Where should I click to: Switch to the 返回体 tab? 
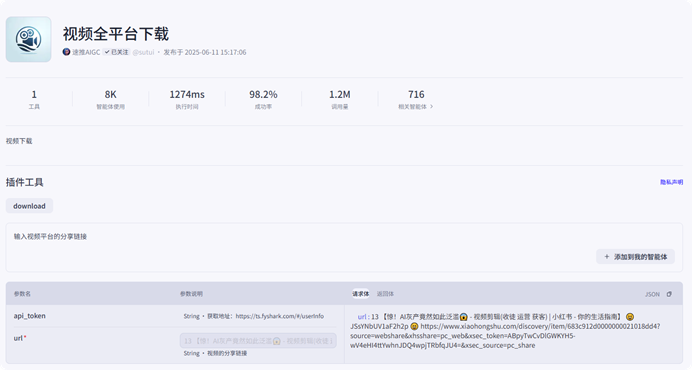385,294
